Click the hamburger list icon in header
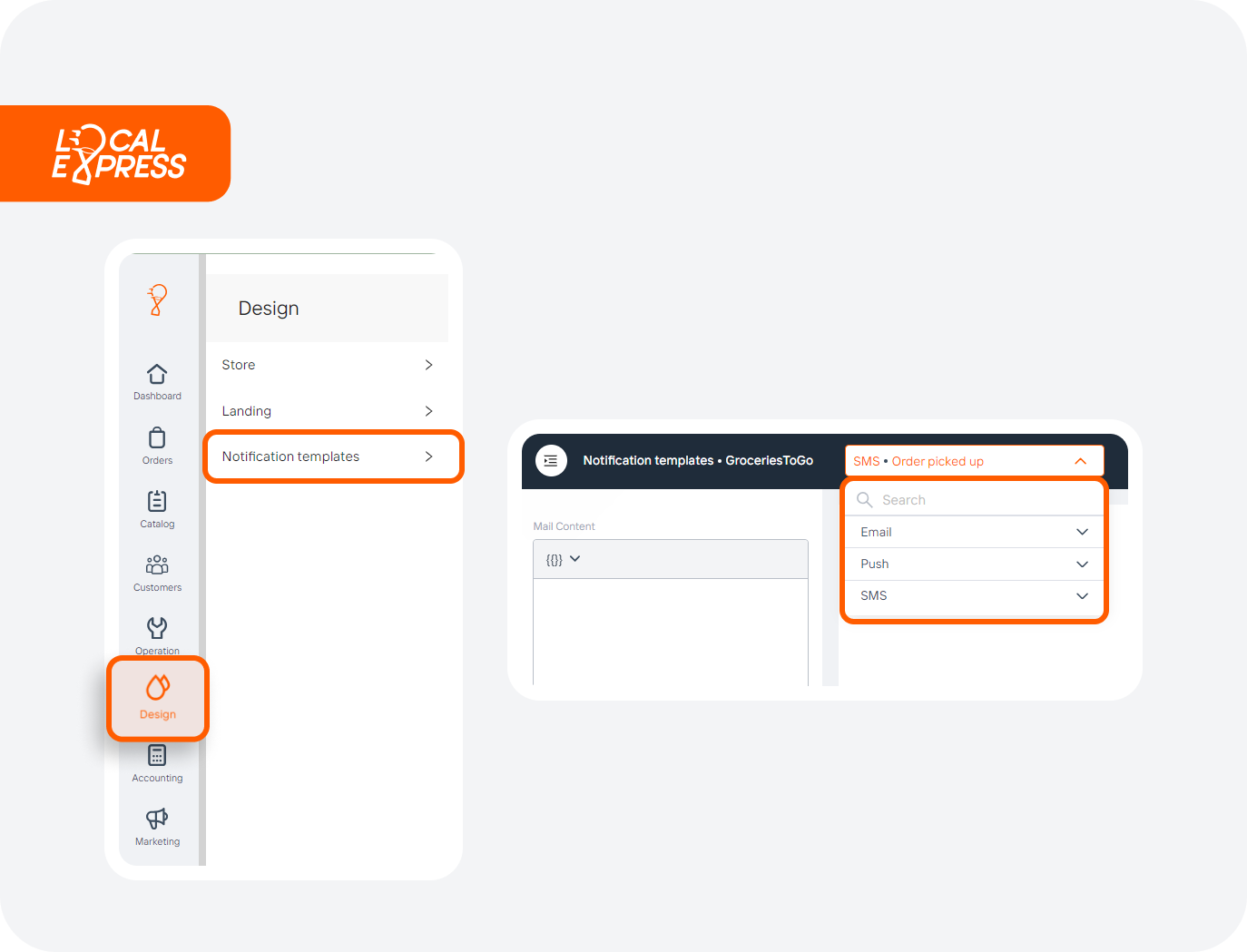This screenshot has width=1247, height=952. (551, 460)
